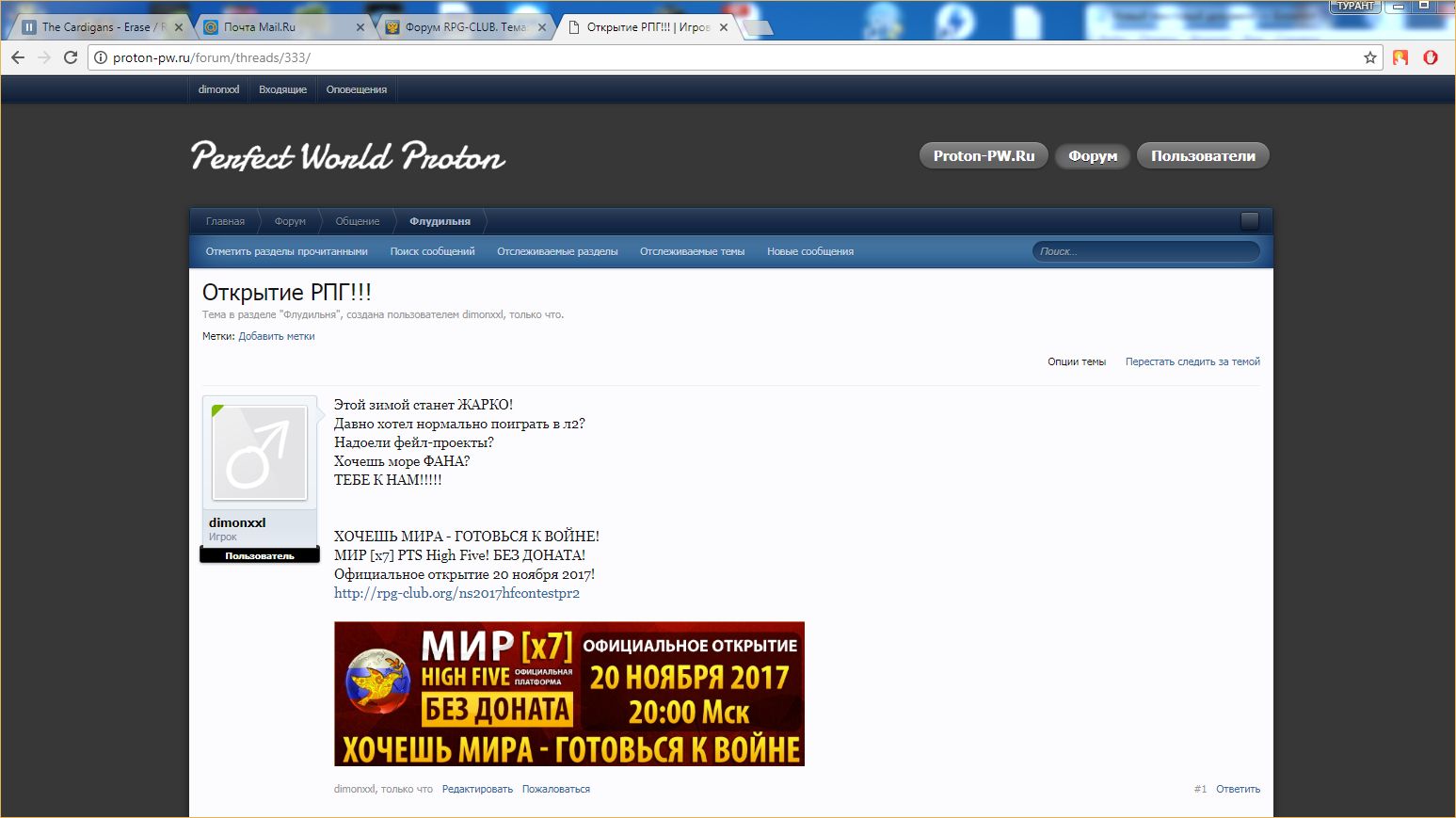Go to Флудильня breadcrumb
1456x818 pixels.
440,221
